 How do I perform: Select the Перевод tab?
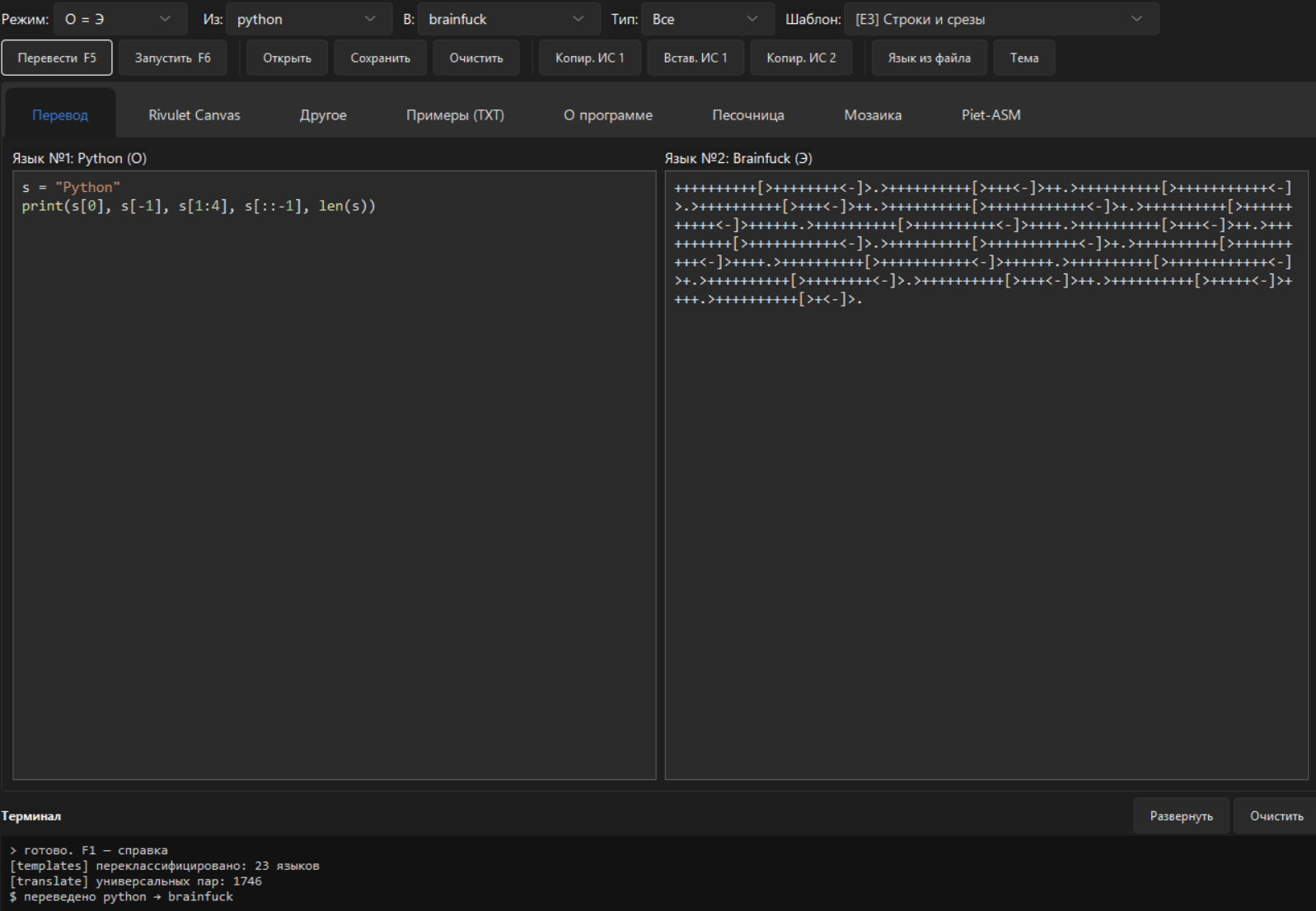point(60,114)
